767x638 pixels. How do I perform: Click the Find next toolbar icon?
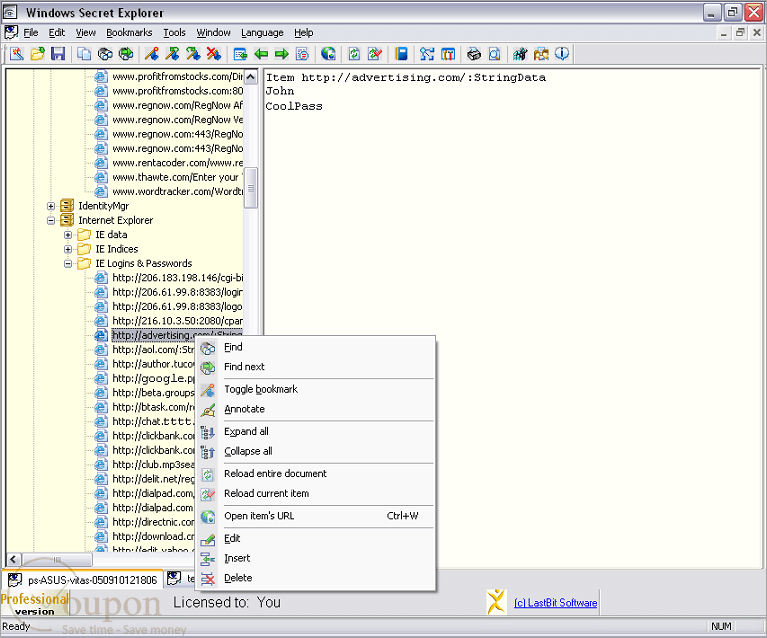(126, 54)
